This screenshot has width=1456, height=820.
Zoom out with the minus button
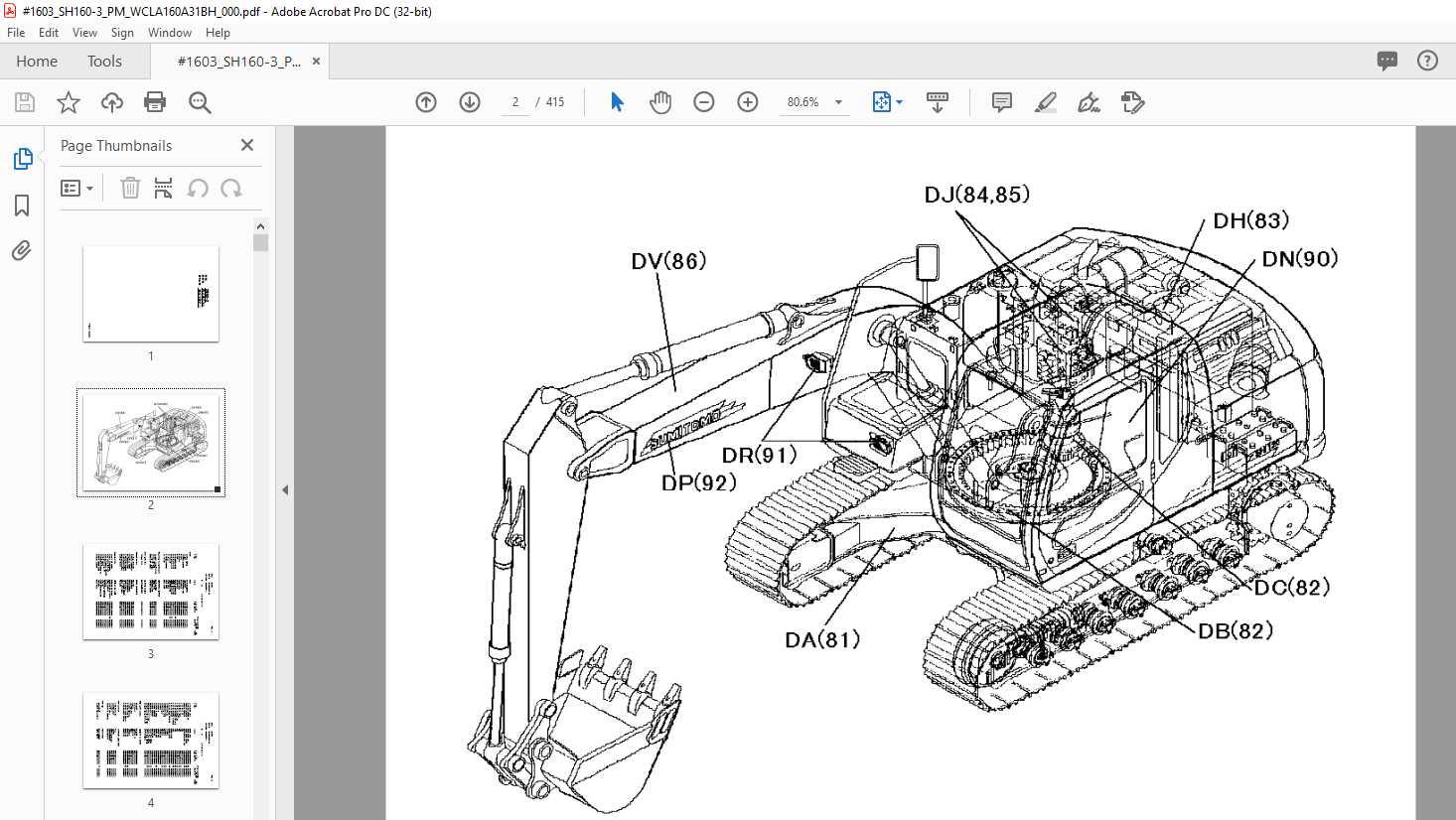[x=704, y=102]
